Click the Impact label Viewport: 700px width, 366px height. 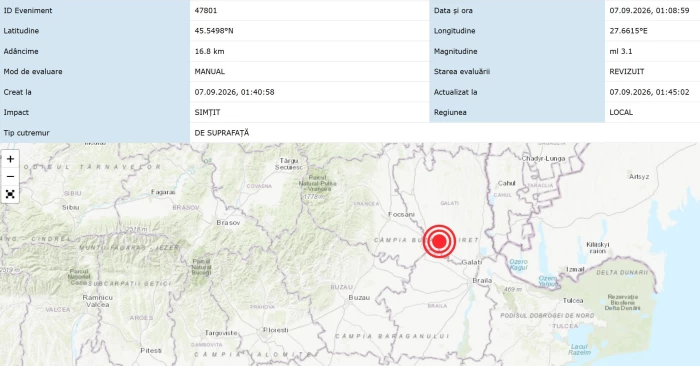[16, 112]
